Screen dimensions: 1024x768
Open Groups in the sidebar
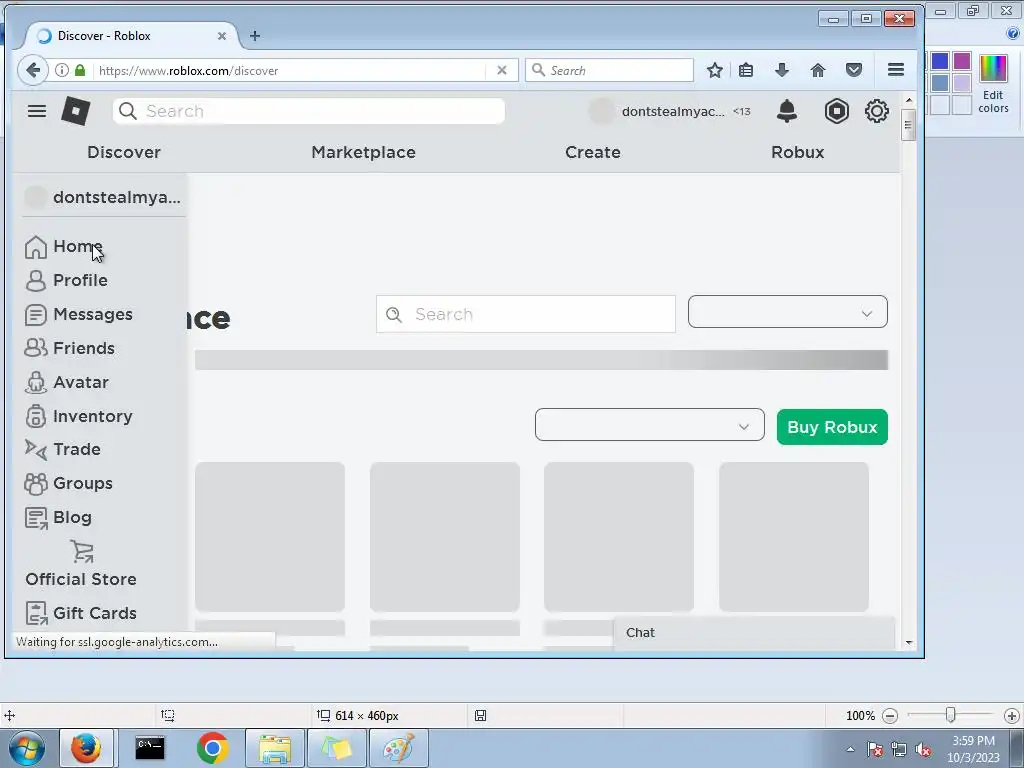(x=69, y=483)
